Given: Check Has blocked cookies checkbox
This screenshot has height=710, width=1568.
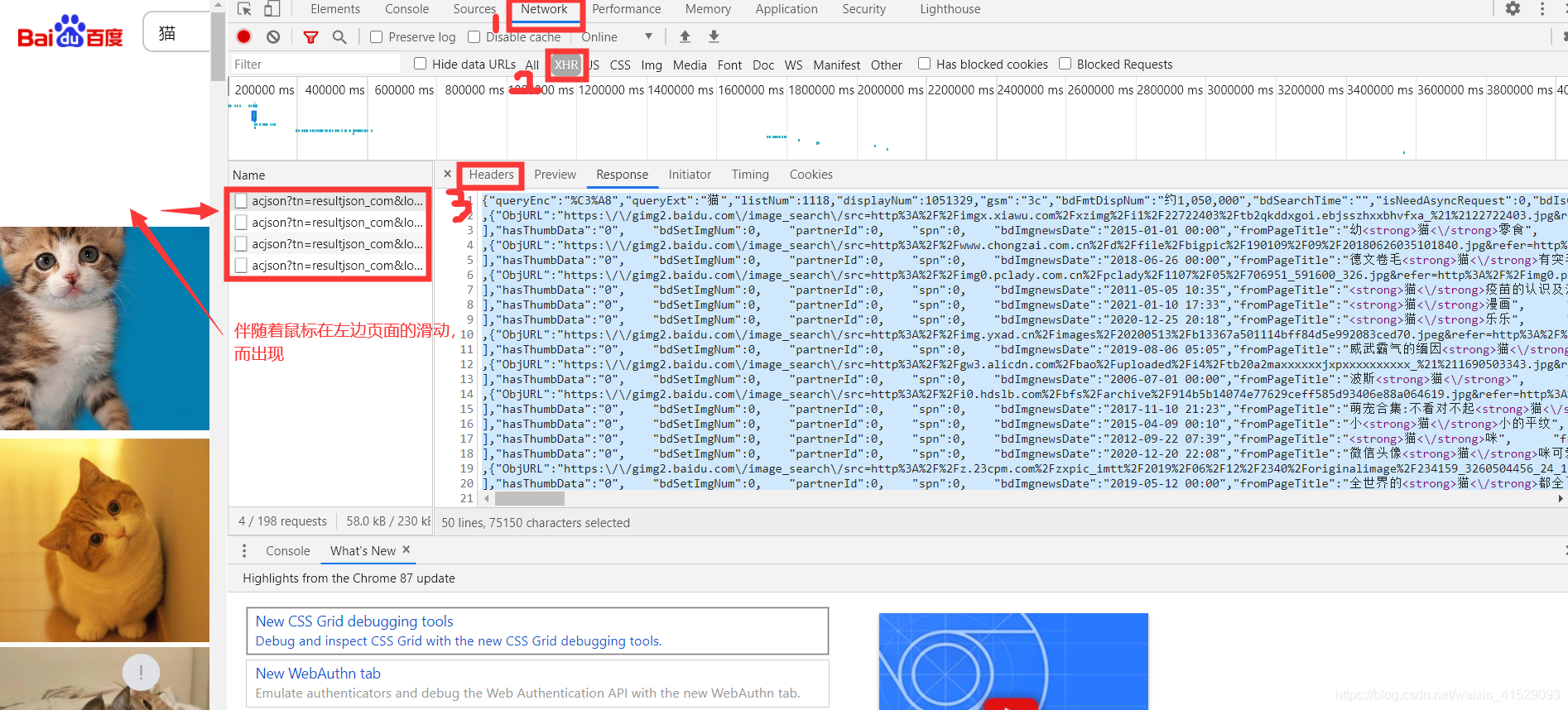Looking at the screenshot, I should click(924, 64).
